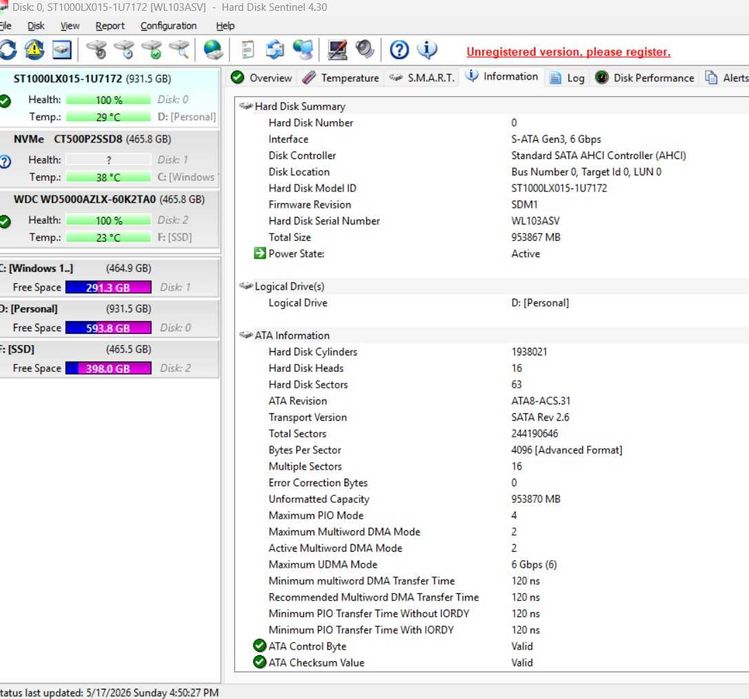Image resolution: width=749 pixels, height=699 pixels.
Task: Click the Bytes Per Sector 4096 value
Action: 567,450
